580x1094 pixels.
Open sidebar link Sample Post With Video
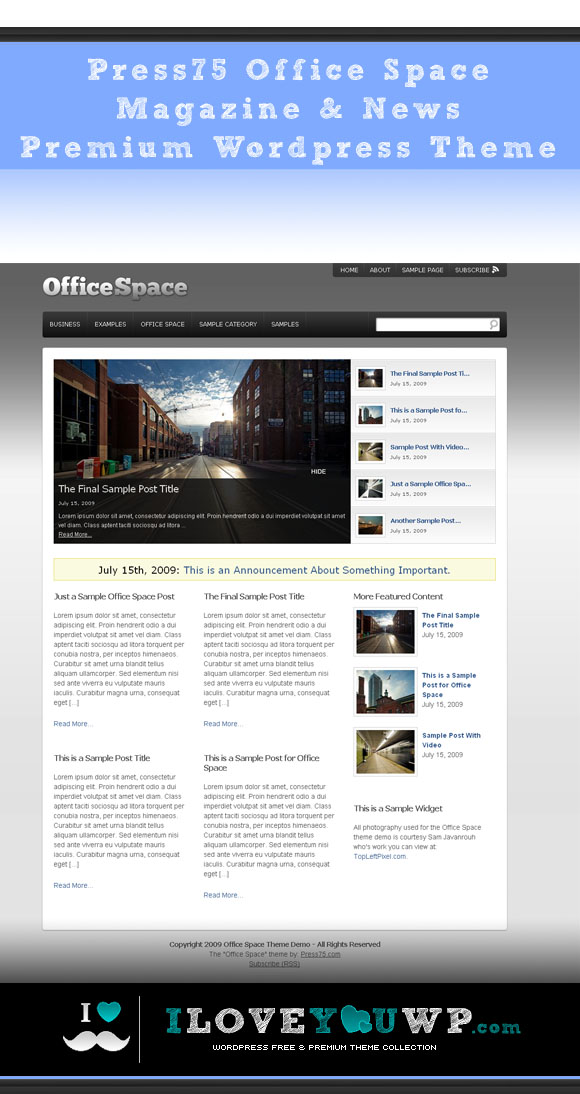pos(451,740)
